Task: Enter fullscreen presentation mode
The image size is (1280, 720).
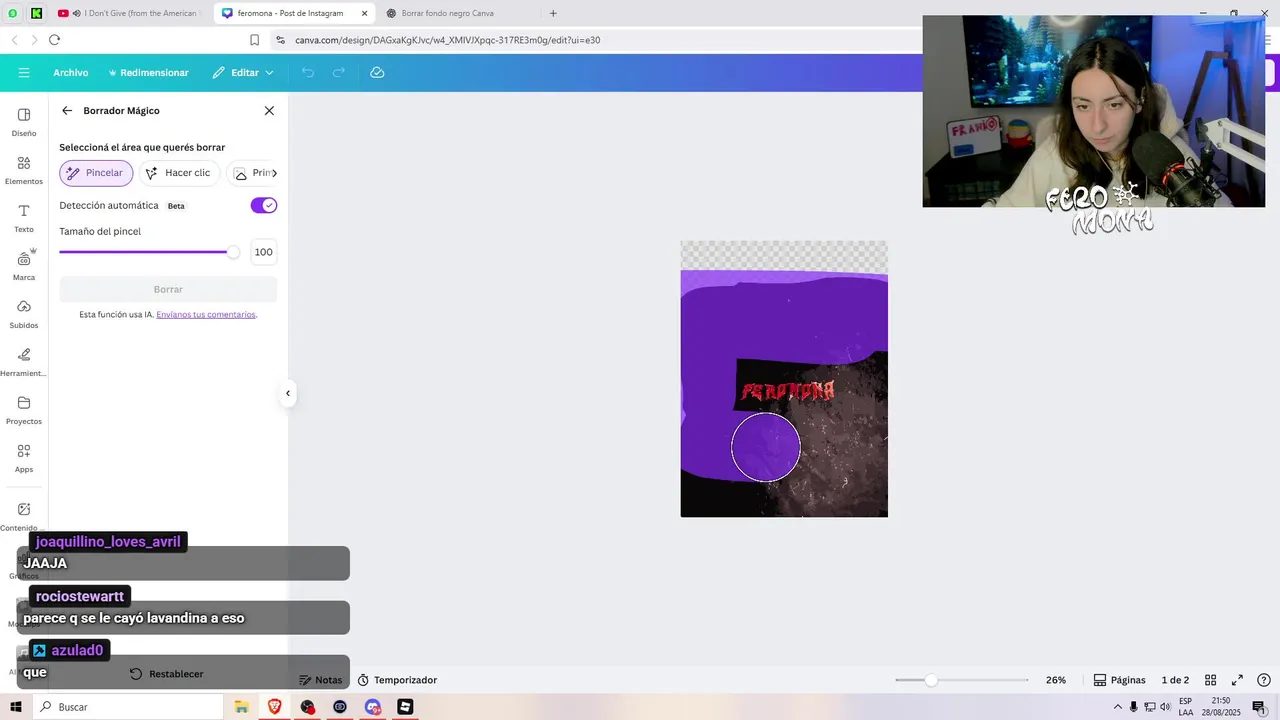Action: pyautogui.click(x=1237, y=680)
